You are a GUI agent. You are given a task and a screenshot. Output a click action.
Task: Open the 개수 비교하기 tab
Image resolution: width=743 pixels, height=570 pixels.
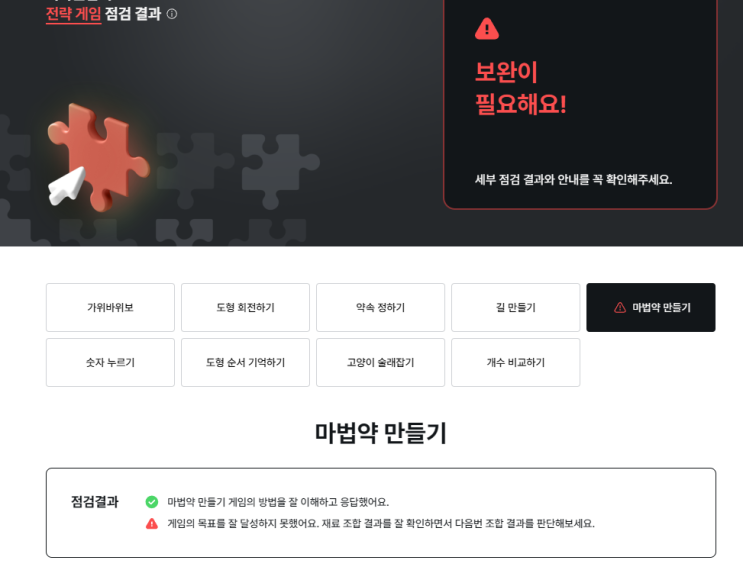tap(516, 362)
